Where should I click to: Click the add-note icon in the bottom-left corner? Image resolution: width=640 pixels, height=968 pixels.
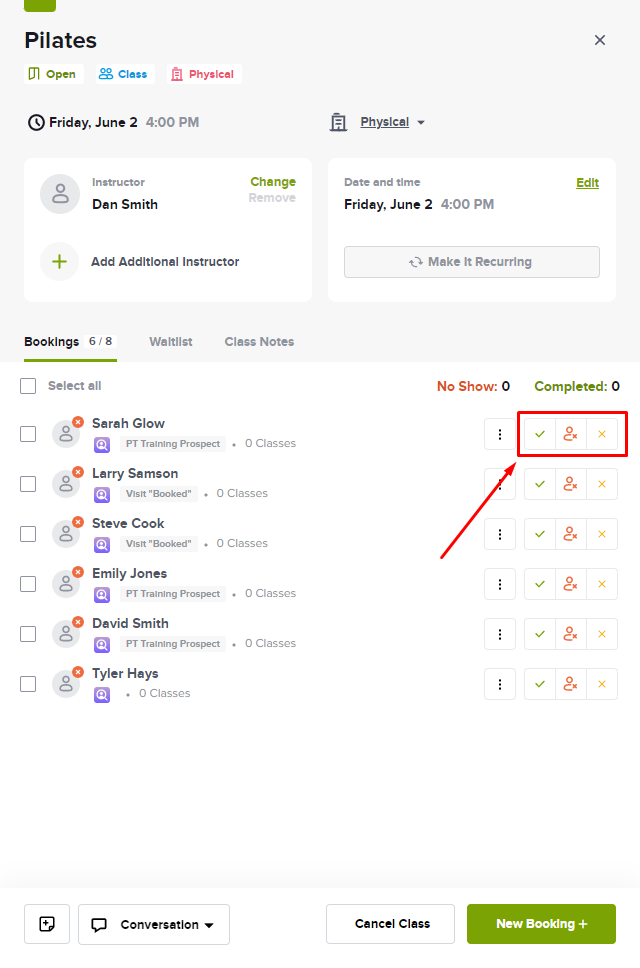pos(47,924)
